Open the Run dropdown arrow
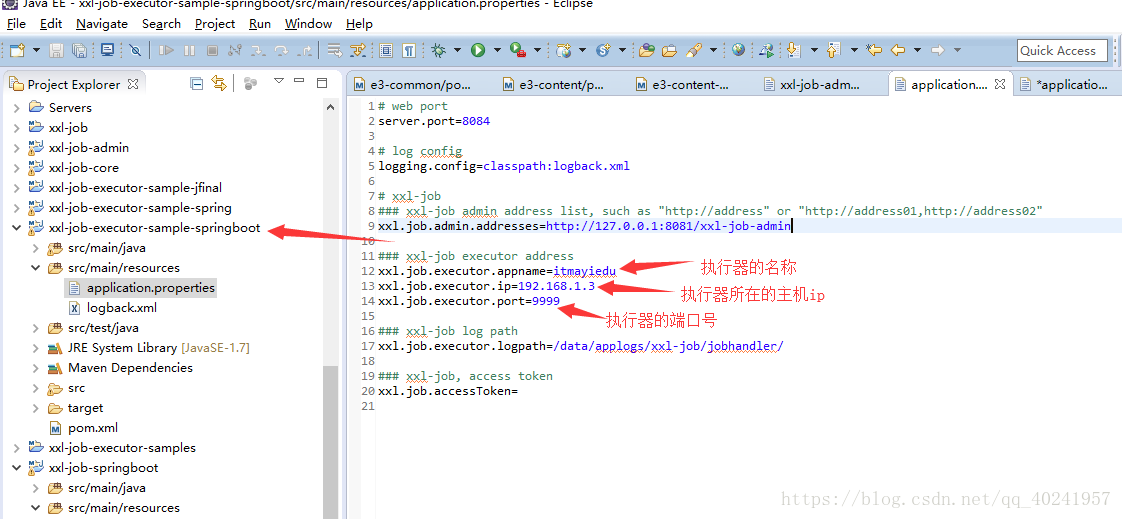The image size is (1122, 519). tap(496, 50)
